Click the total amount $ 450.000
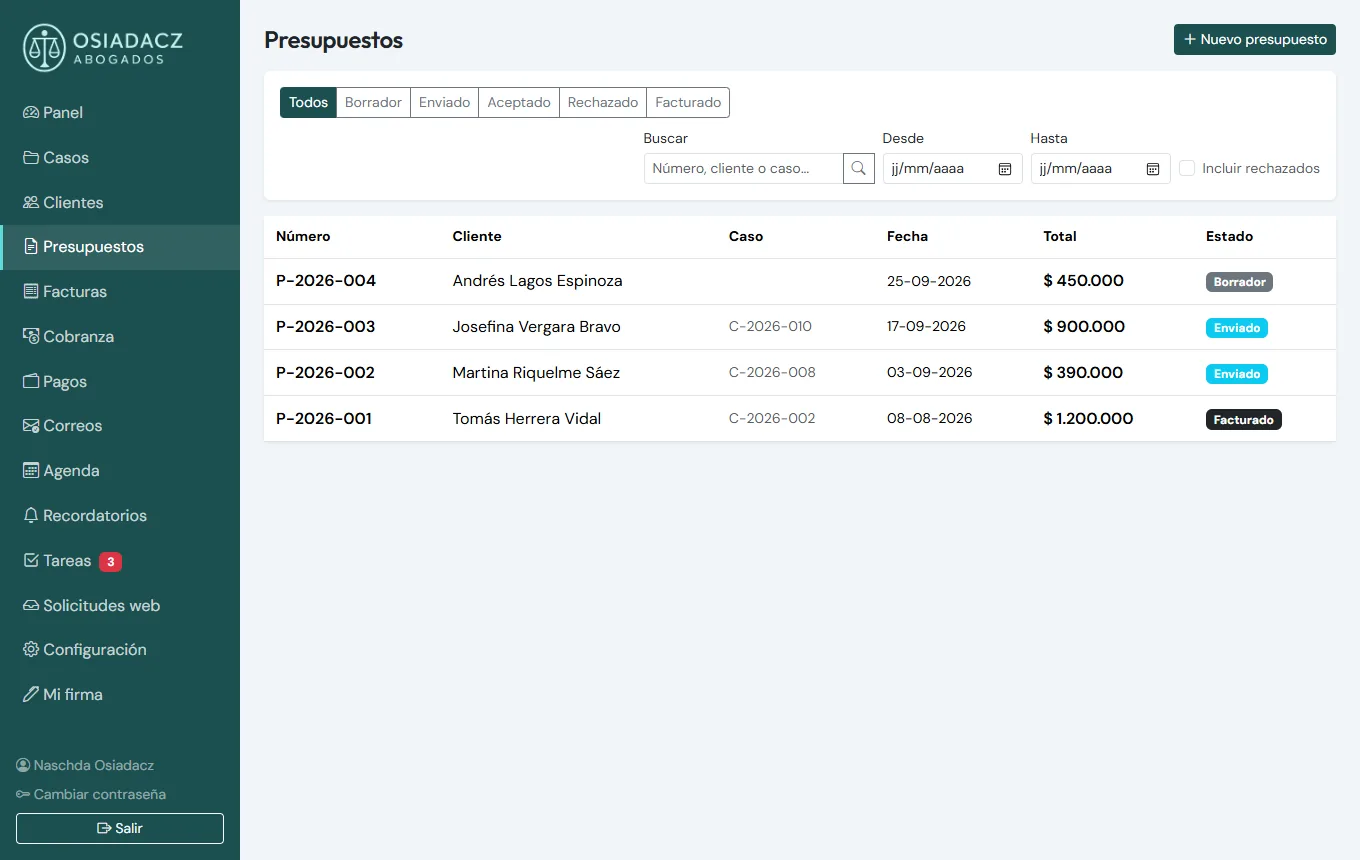The height and width of the screenshot is (860, 1360). [1083, 281]
